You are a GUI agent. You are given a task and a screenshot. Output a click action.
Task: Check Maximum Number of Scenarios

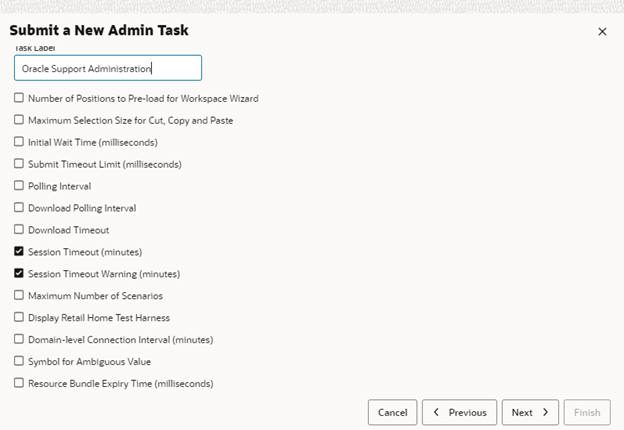point(19,295)
